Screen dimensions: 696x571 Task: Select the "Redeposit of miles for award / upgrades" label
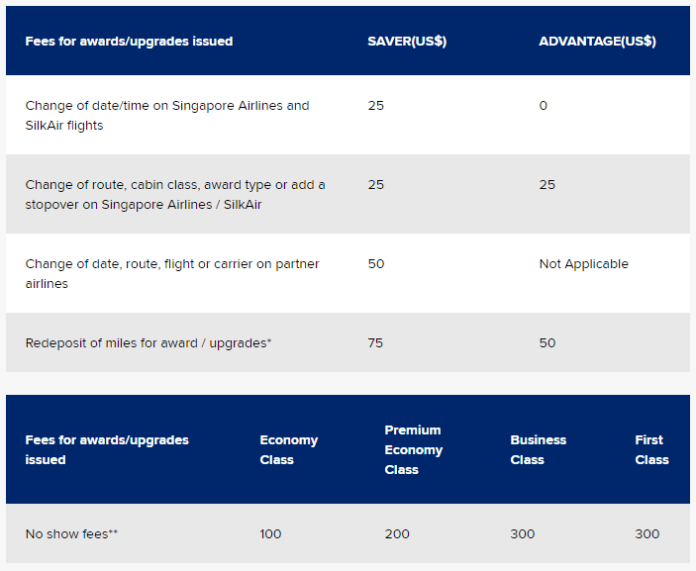(x=148, y=343)
